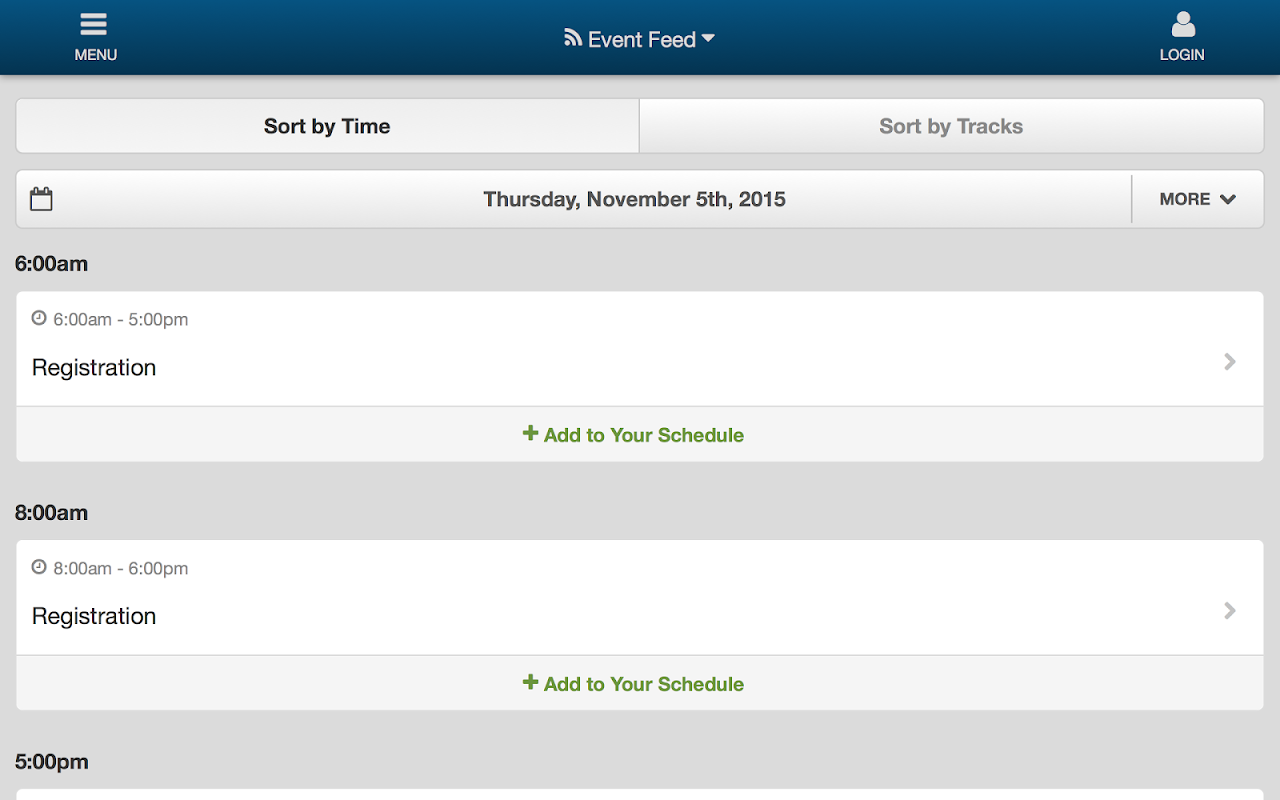Click plus icon for 8:00am Registration schedule

pos(530,683)
